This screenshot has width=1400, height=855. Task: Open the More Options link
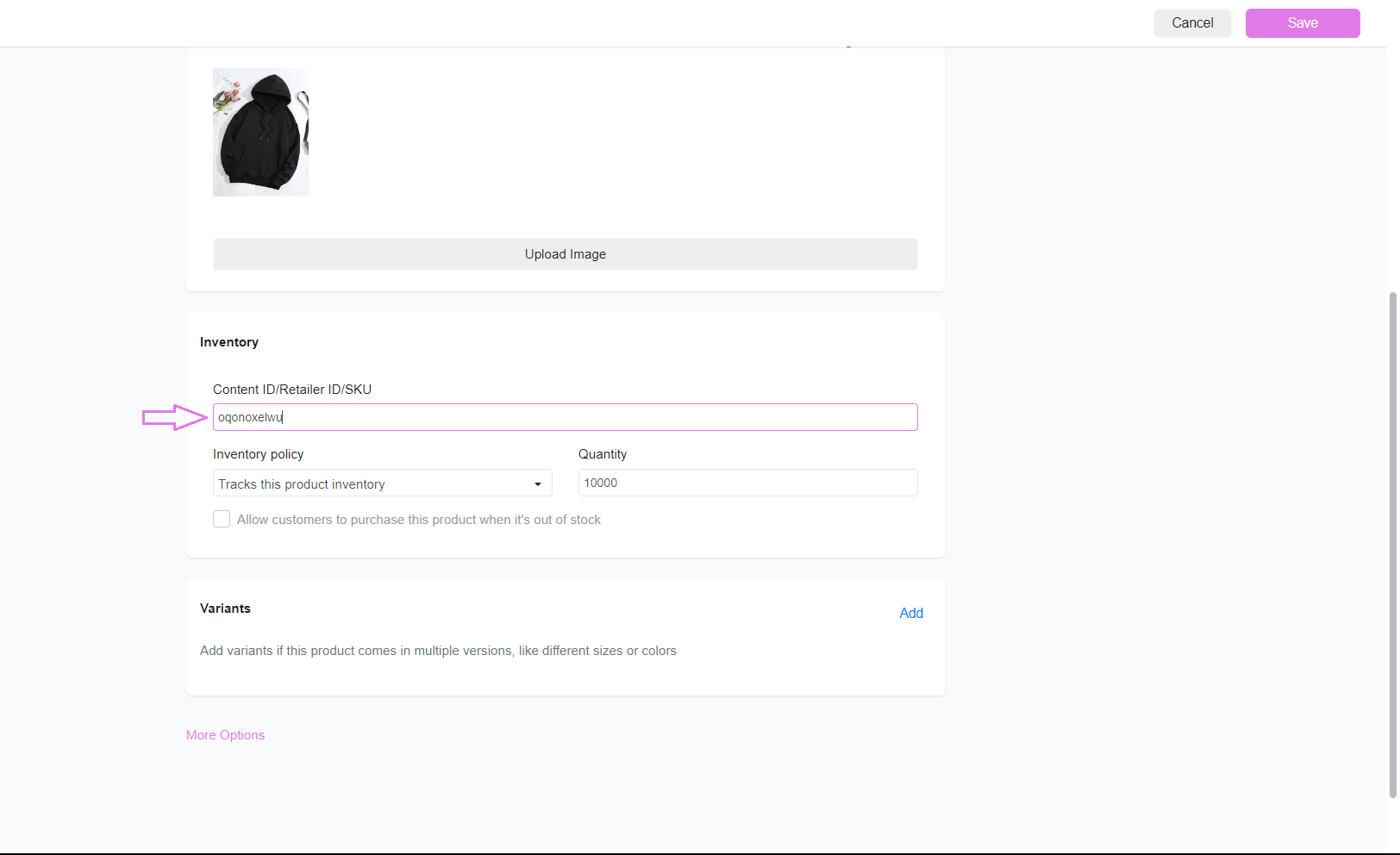tap(225, 735)
